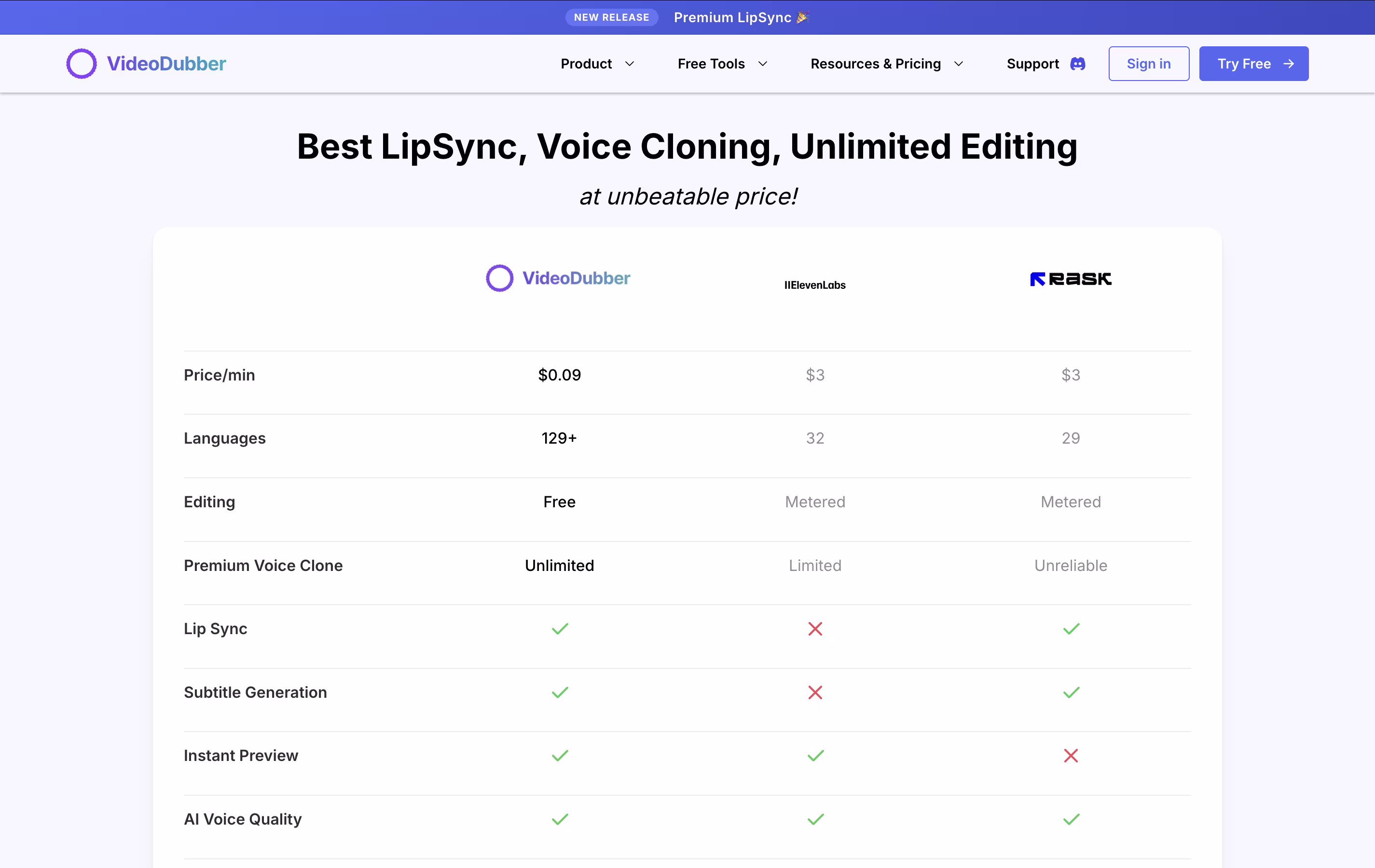Click VideoDubber's Instant Preview checkmark

coord(560,756)
